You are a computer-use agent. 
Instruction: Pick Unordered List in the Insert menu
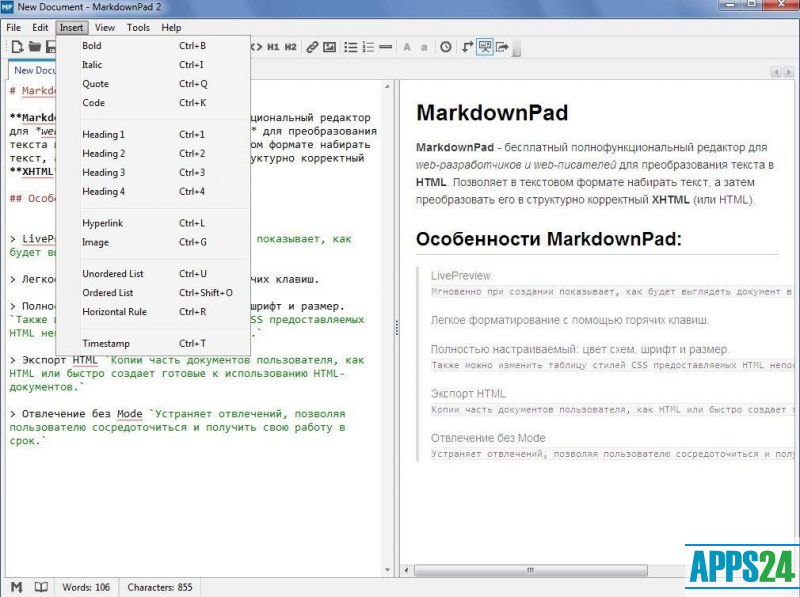153,273
